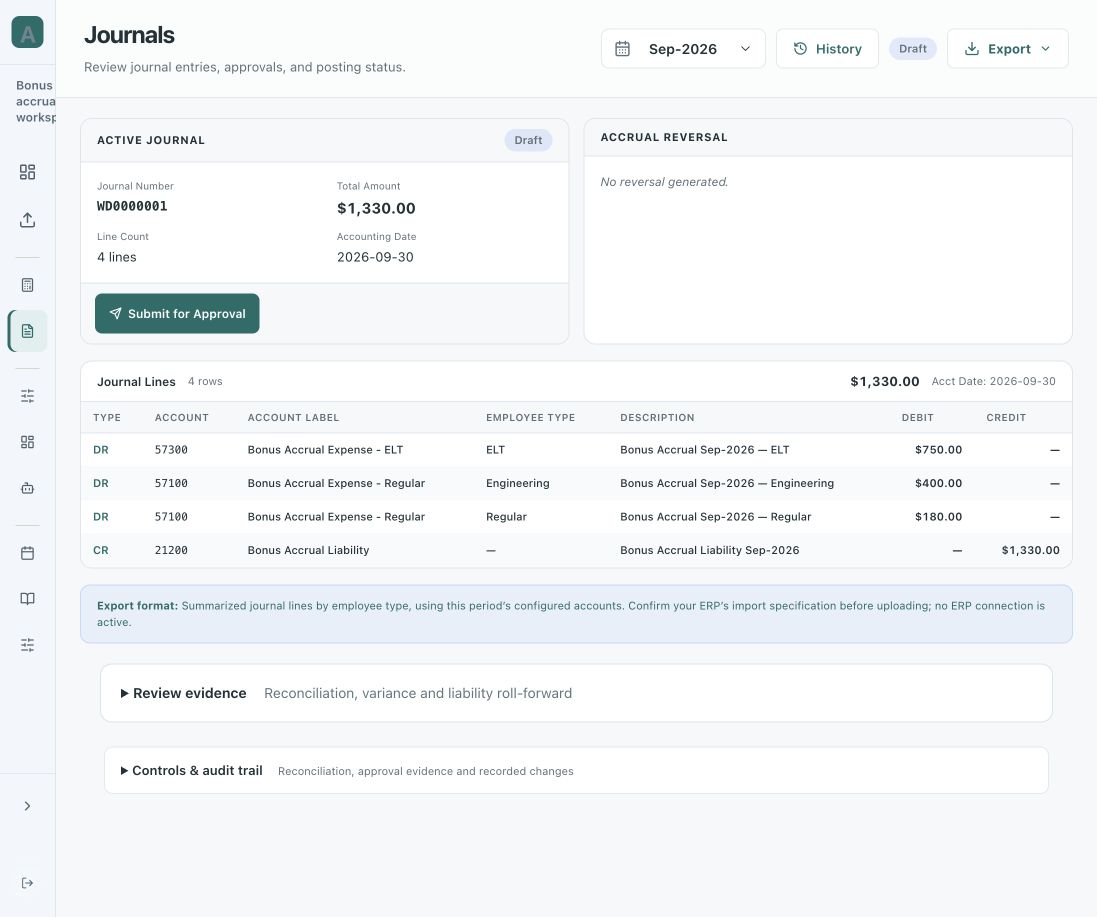Click the Bonus Accrual Expense - ELT label
1097x917 pixels.
pos(325,450)
